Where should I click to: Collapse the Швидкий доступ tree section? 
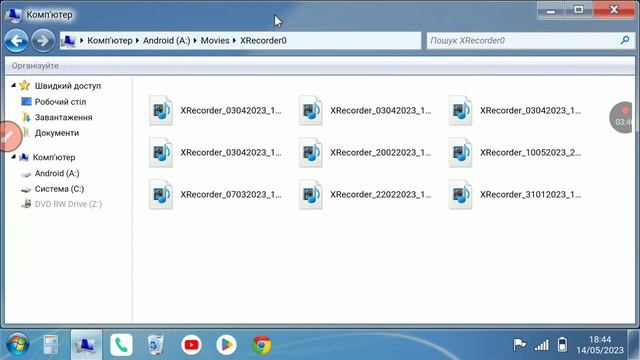coord(13,85)
